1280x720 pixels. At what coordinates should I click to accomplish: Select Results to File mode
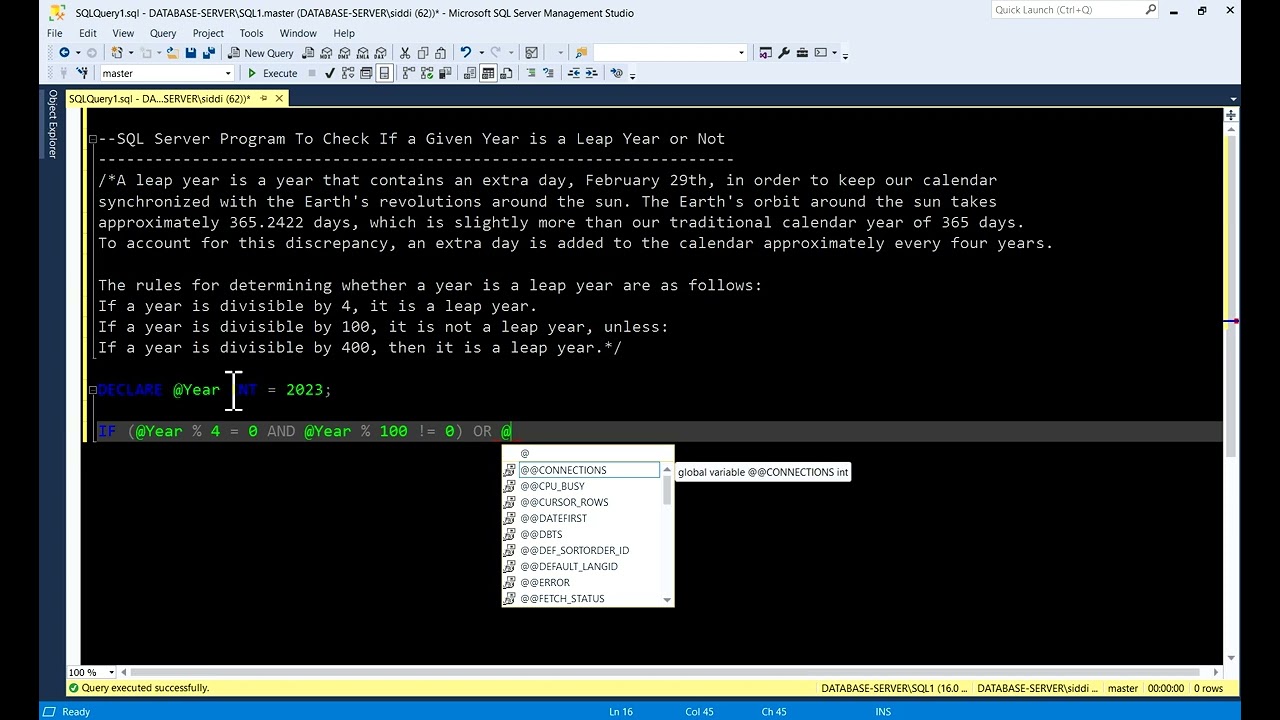506,73
